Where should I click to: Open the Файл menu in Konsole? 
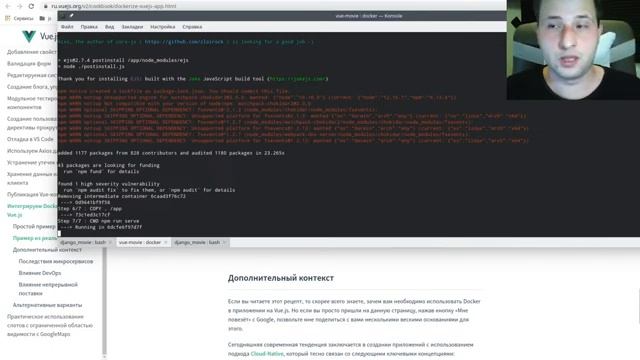[67, 27]
